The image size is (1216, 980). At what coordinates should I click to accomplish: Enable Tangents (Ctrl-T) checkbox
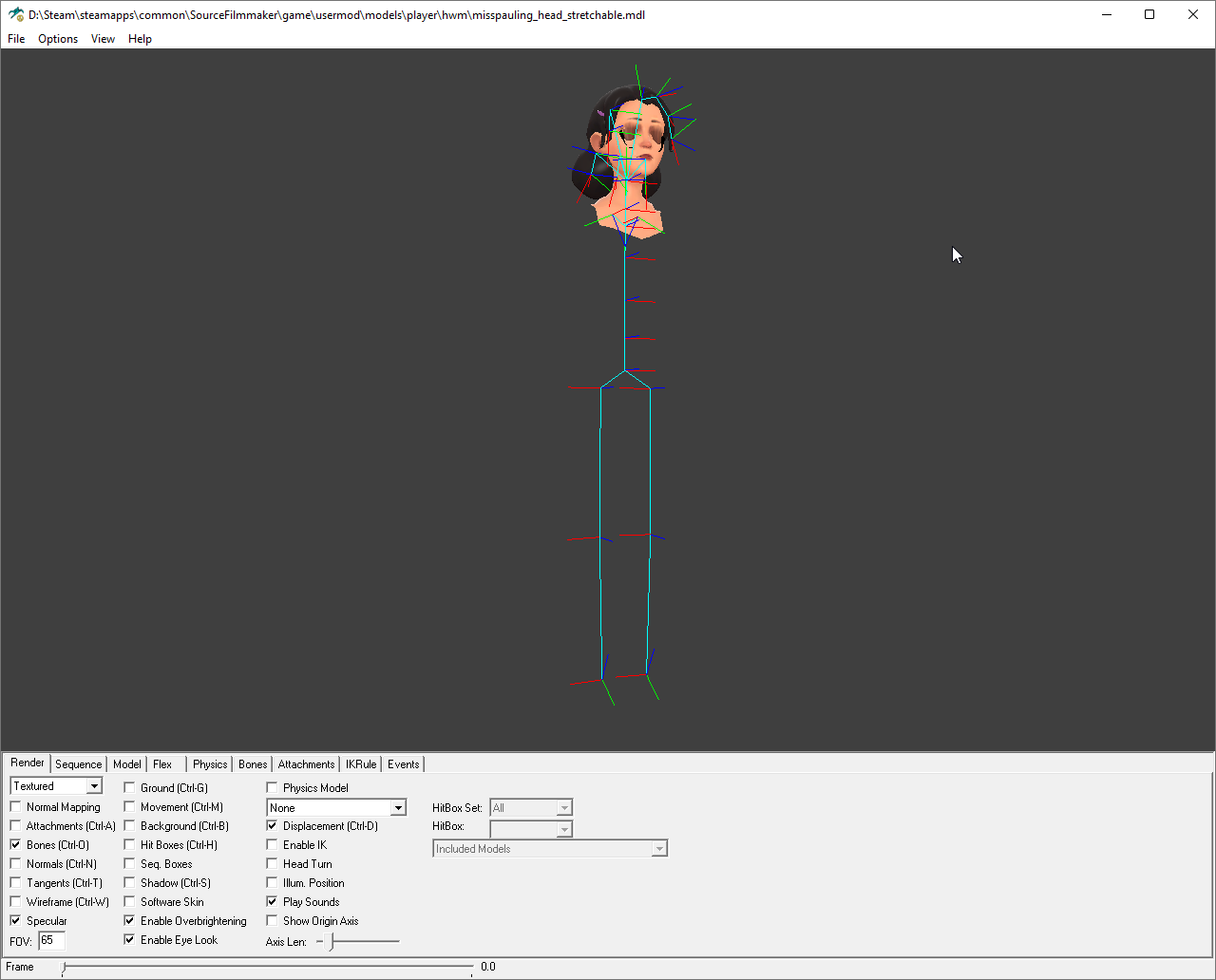point(15,883)
